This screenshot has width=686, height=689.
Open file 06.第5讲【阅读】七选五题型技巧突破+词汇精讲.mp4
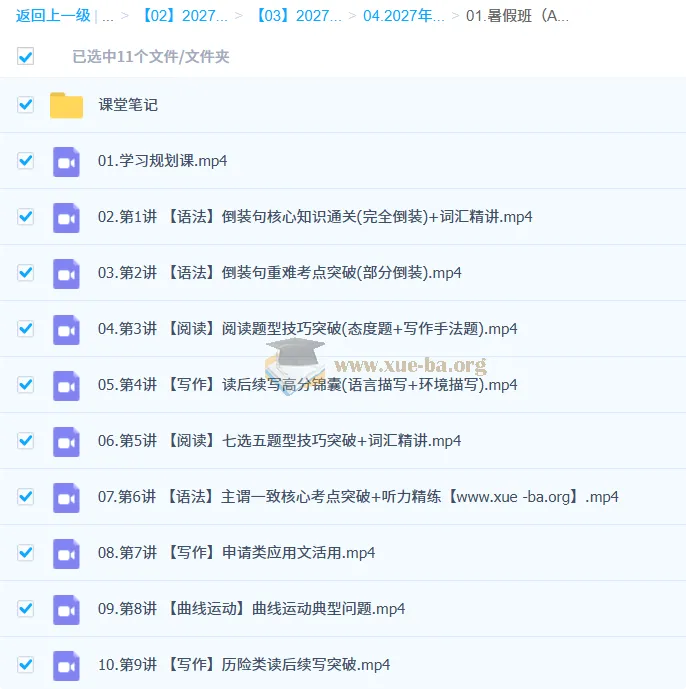coord(279,441)
